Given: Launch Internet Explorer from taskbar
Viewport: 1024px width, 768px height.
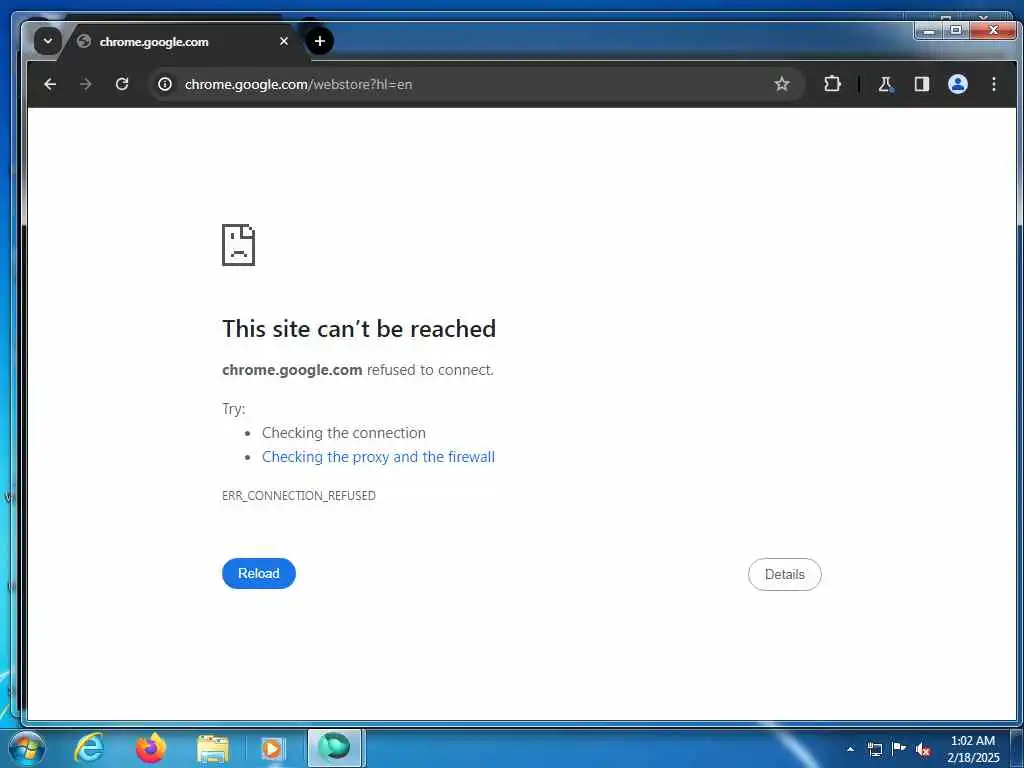Looking at the screenshot, I should point(88,748).
